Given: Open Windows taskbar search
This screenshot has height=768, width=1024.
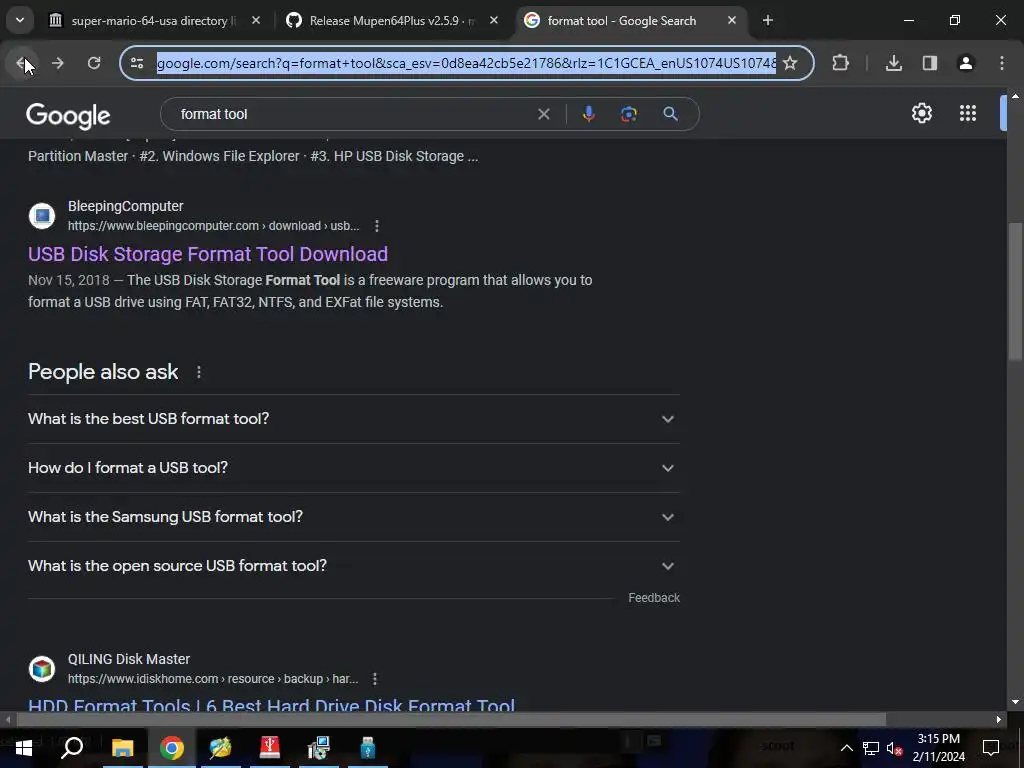Looking at the screenshot, I should click(x=72, y=748).
